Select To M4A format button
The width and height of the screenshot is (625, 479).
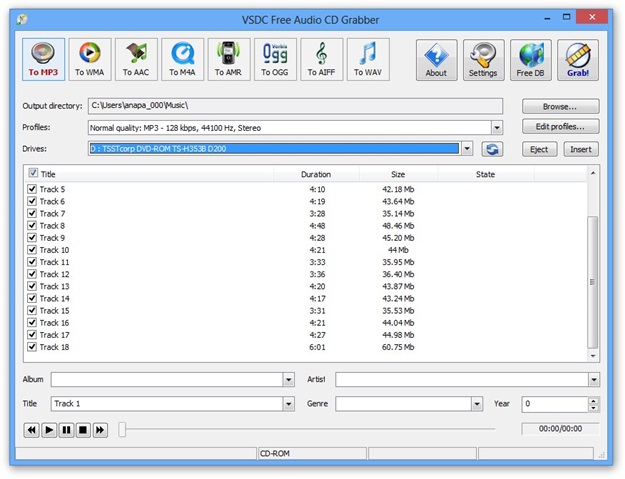[x=183, y=59]
